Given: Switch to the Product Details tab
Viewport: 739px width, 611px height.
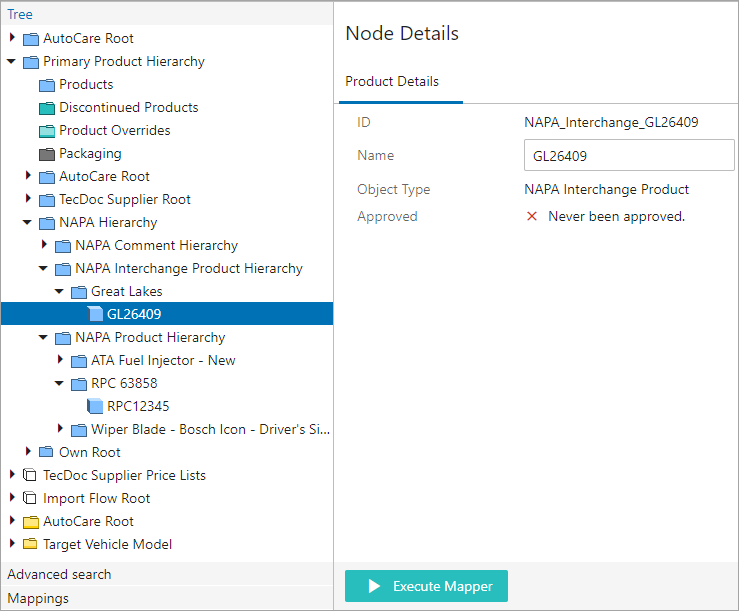Looking at the screenshot, I should (392, 82).
